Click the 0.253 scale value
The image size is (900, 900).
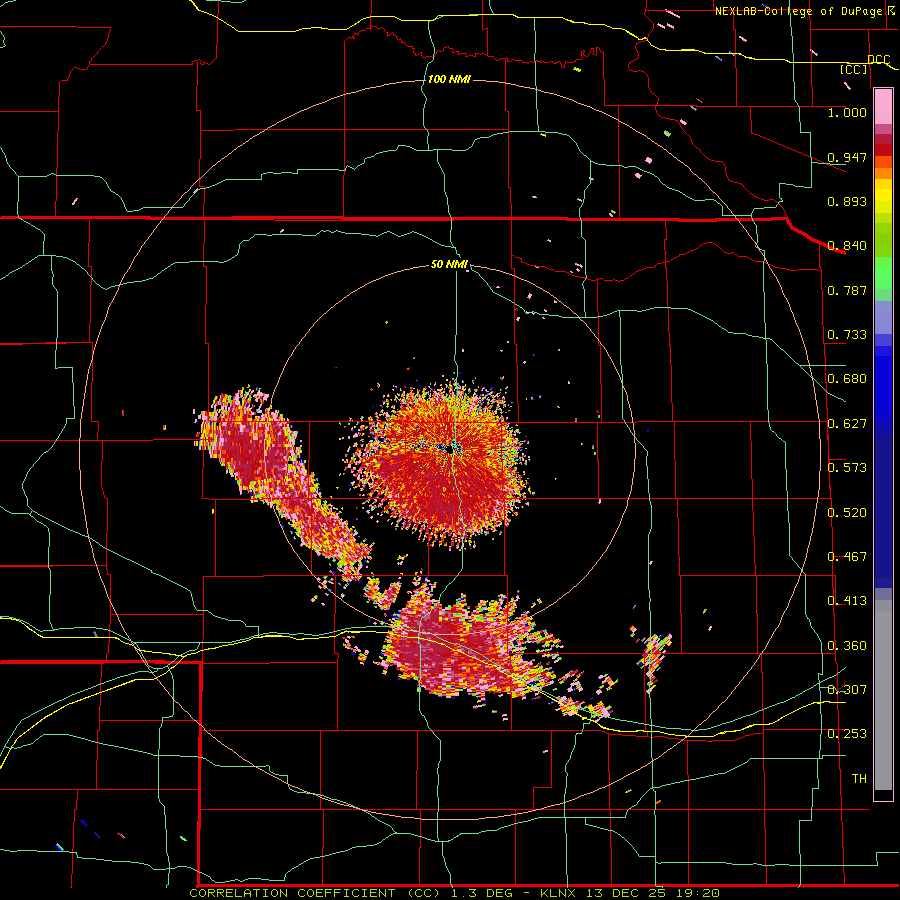(x=847, y=734)
